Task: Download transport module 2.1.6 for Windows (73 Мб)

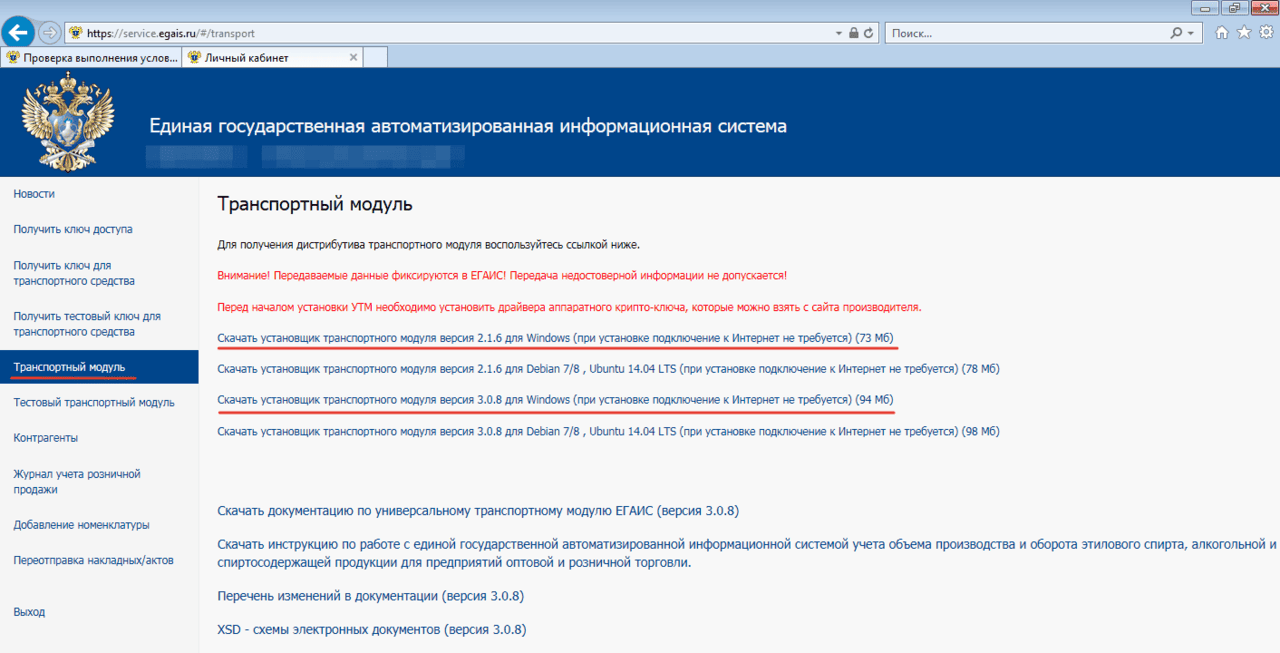Action: click(x=555, y=338)
